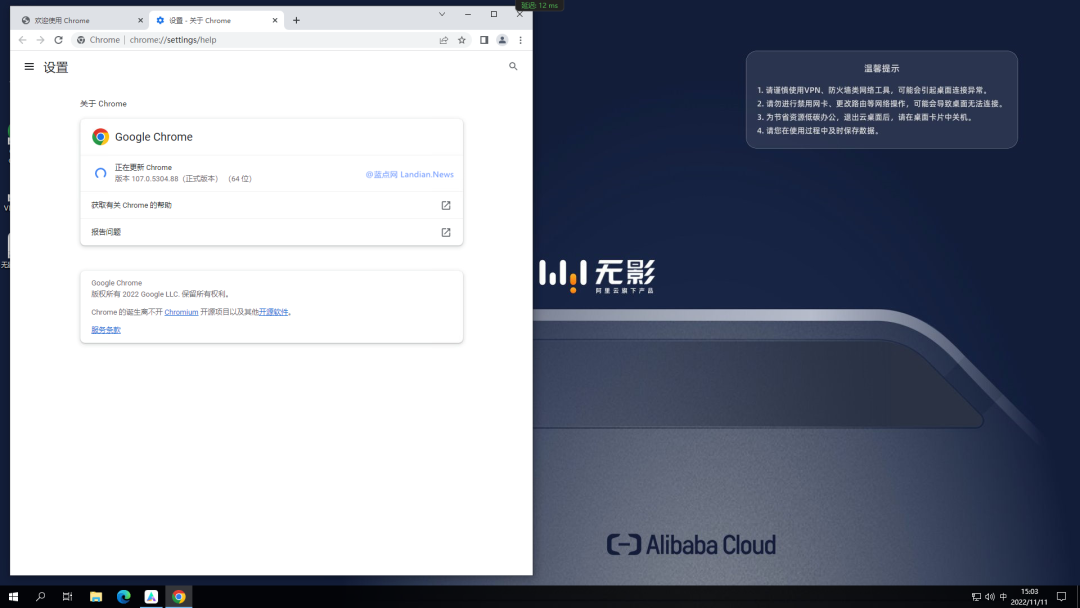Open the profile avatar menu
This screenshot has height=608, width=1080.
pos(502,40)
